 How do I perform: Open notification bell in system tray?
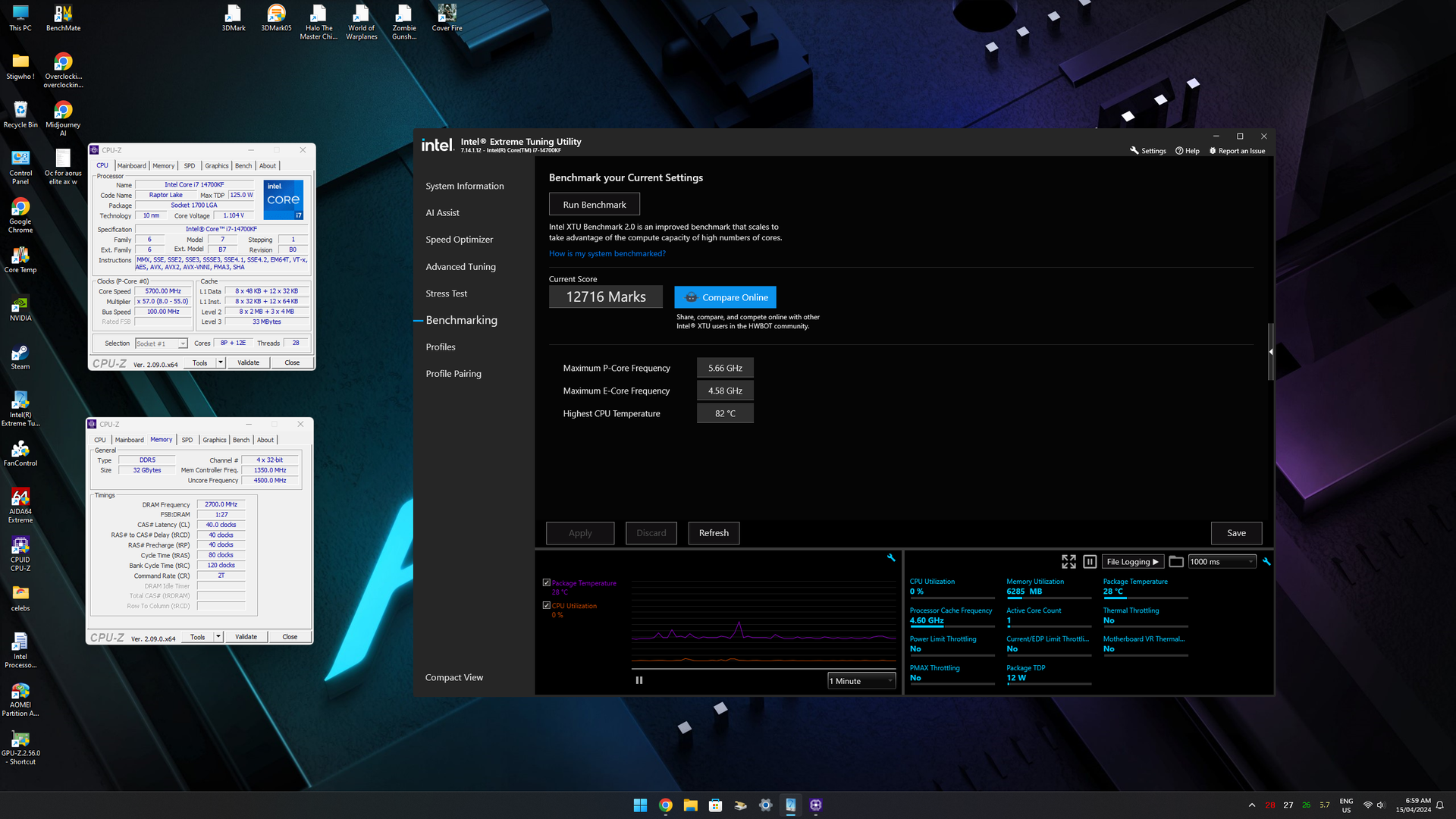1439,805
